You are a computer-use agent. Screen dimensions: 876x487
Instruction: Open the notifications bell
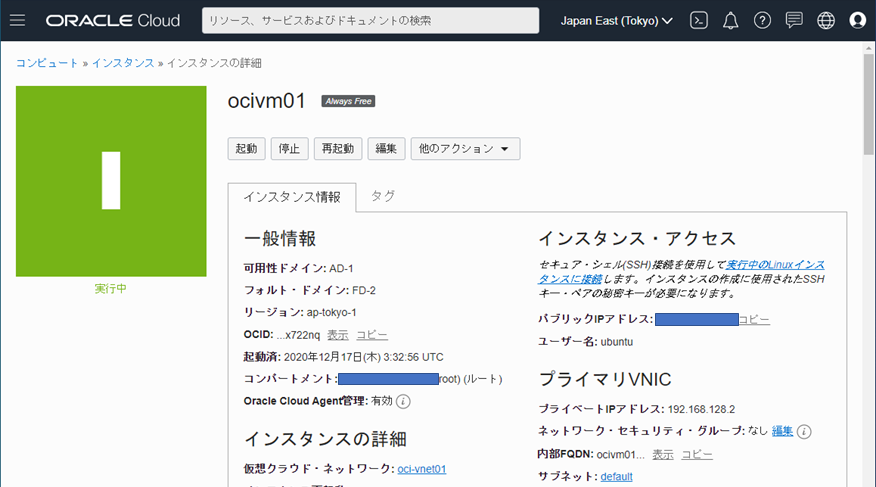pos(730,21)
